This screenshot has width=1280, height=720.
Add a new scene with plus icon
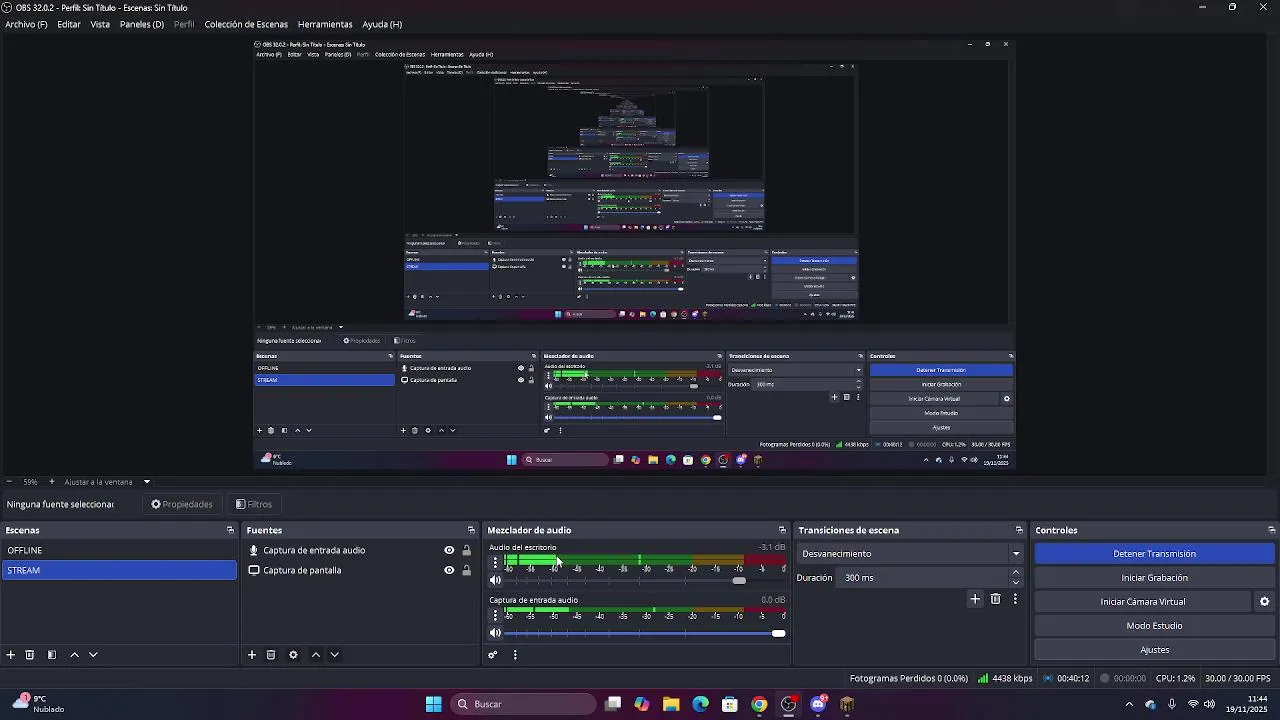[11, 655]
